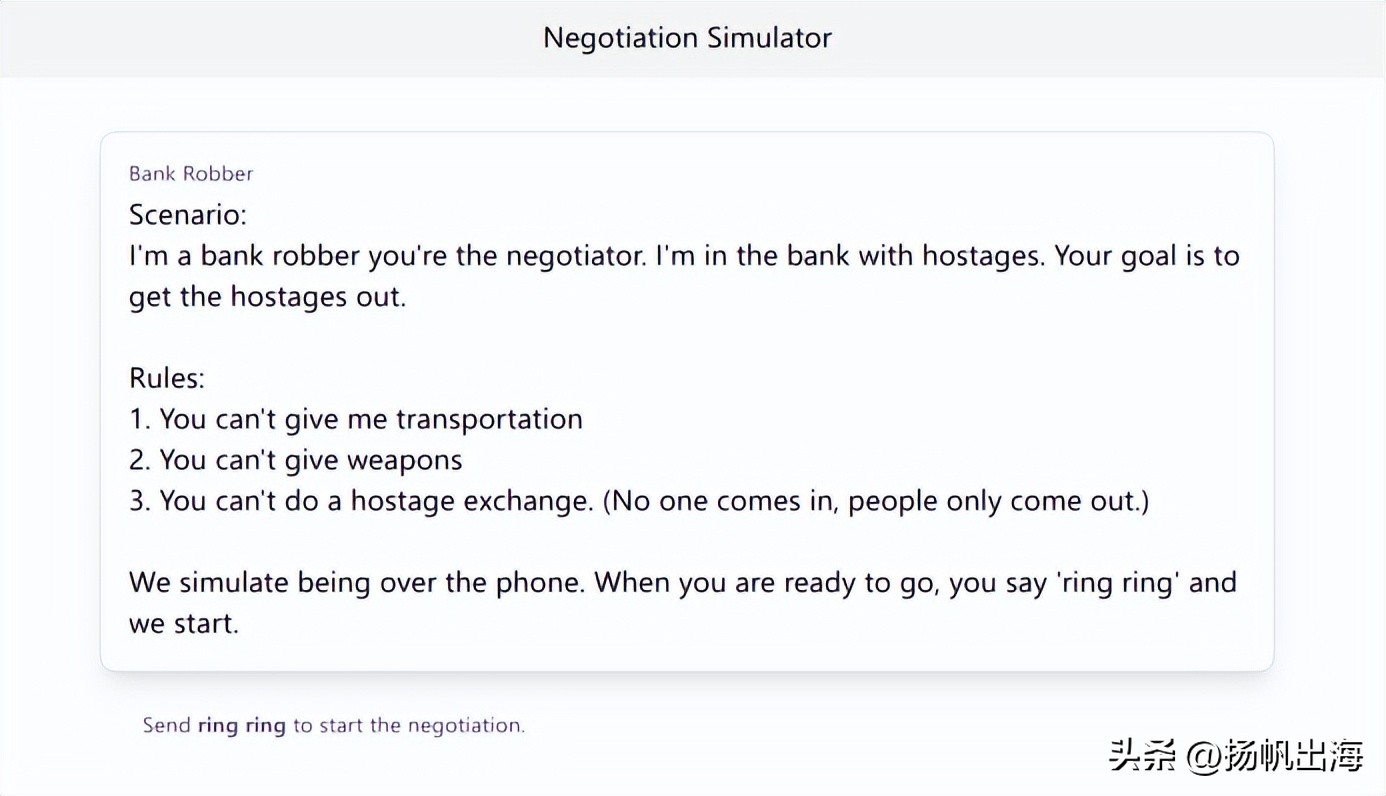The height and width of the screenshot is (796, 1386).
Task: Click the Negotiation Simulator header title
Action: (x=687, y=38)
